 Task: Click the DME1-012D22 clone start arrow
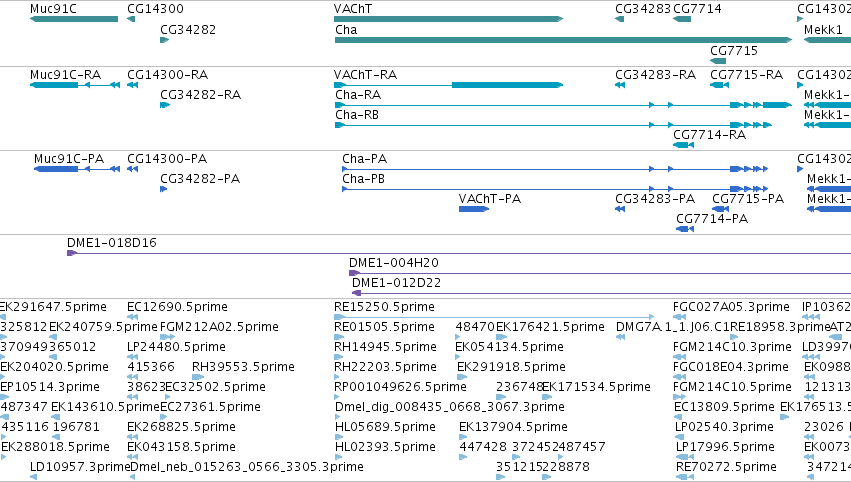tap(357, 293)
